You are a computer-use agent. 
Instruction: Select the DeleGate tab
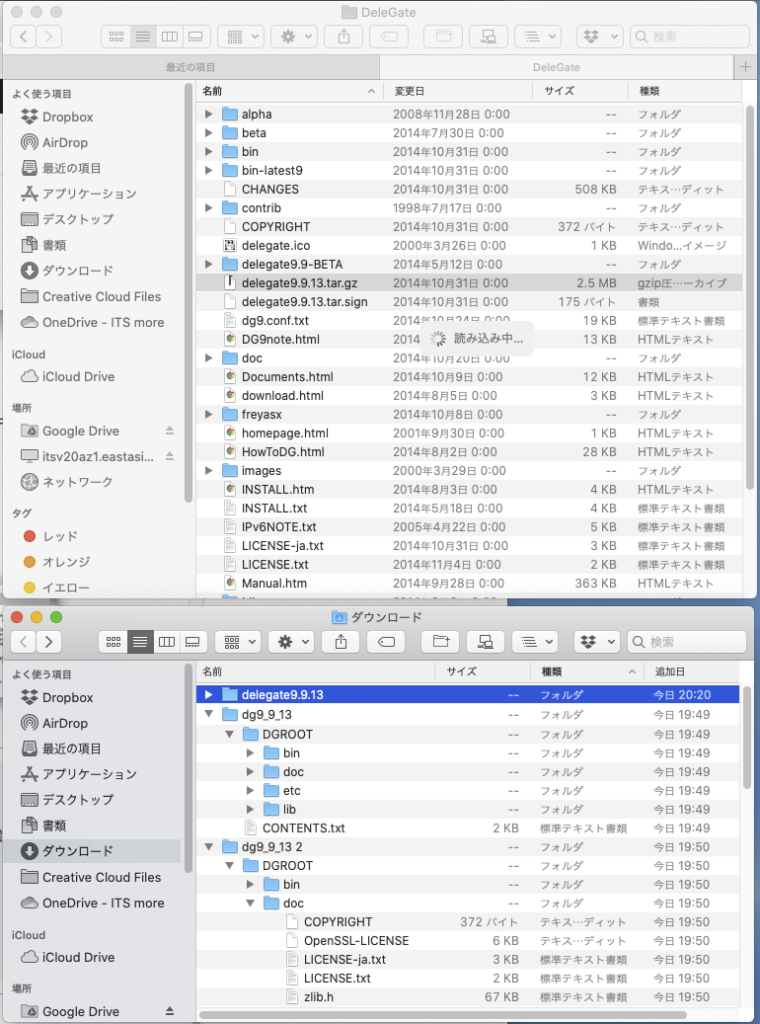coord(557,67)
